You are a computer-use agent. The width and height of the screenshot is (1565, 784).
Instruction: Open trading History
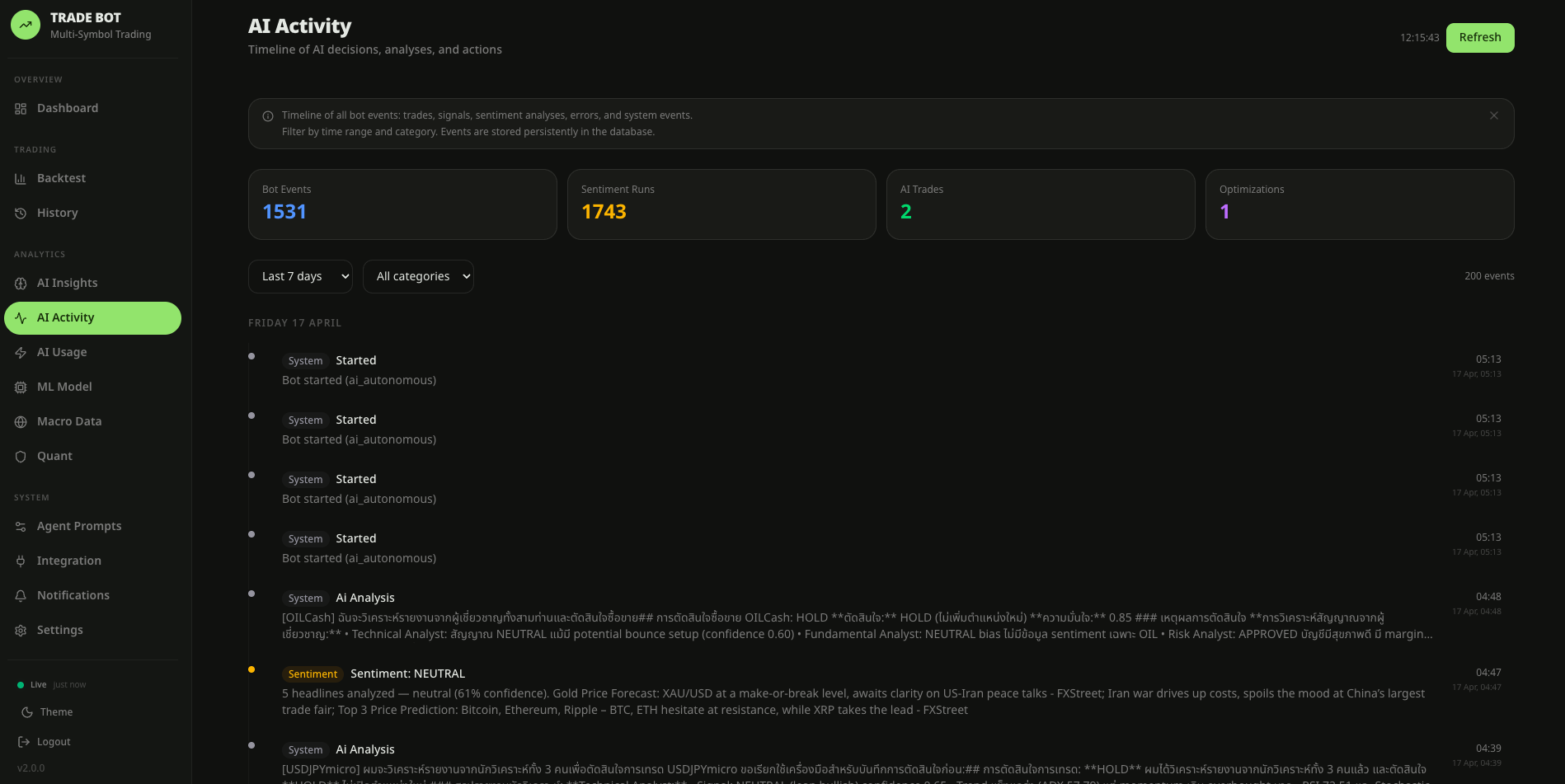point(92,214)
